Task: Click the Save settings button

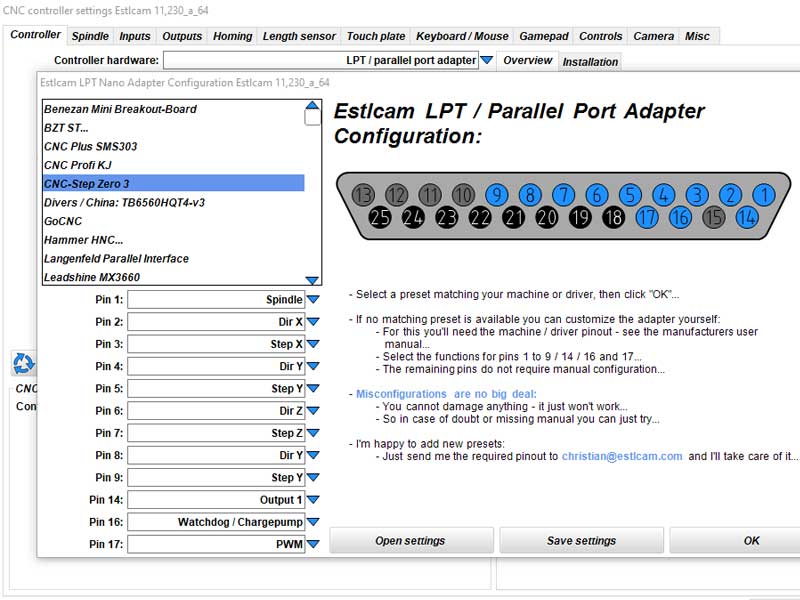Action: click(x=581, y=540)
